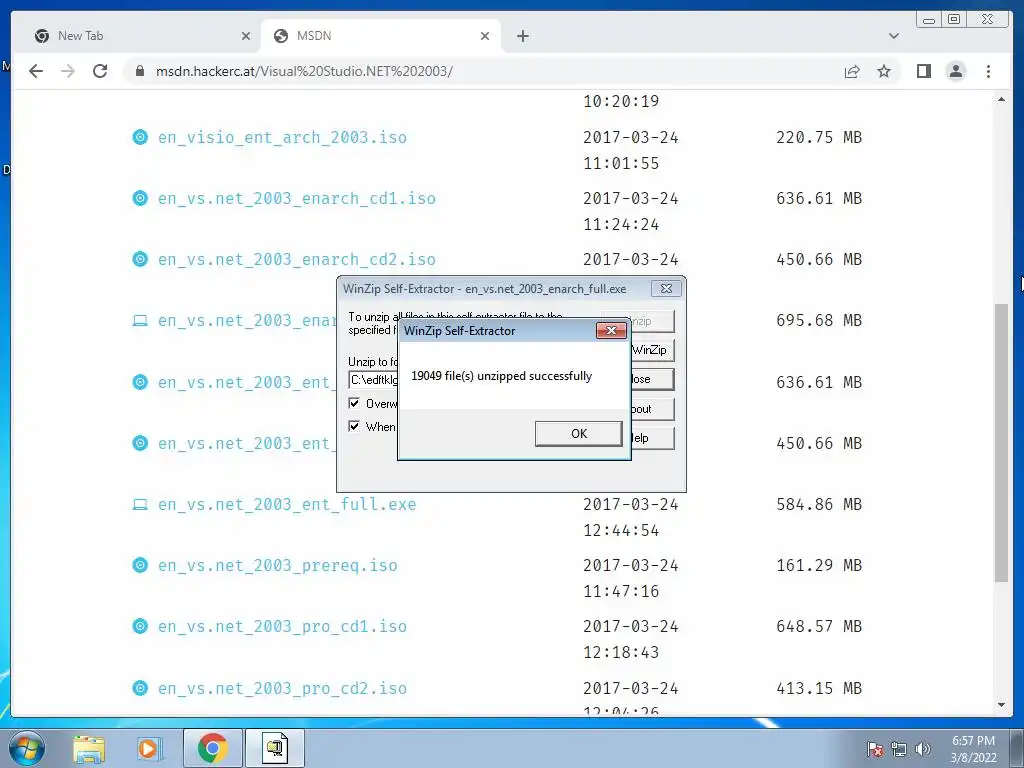
Task: Switch to the MSDN tab
Action: pos(381,36)
